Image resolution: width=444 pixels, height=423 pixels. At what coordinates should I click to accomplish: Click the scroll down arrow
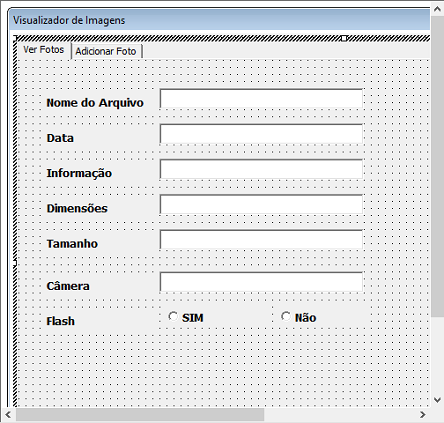[437, 400]
